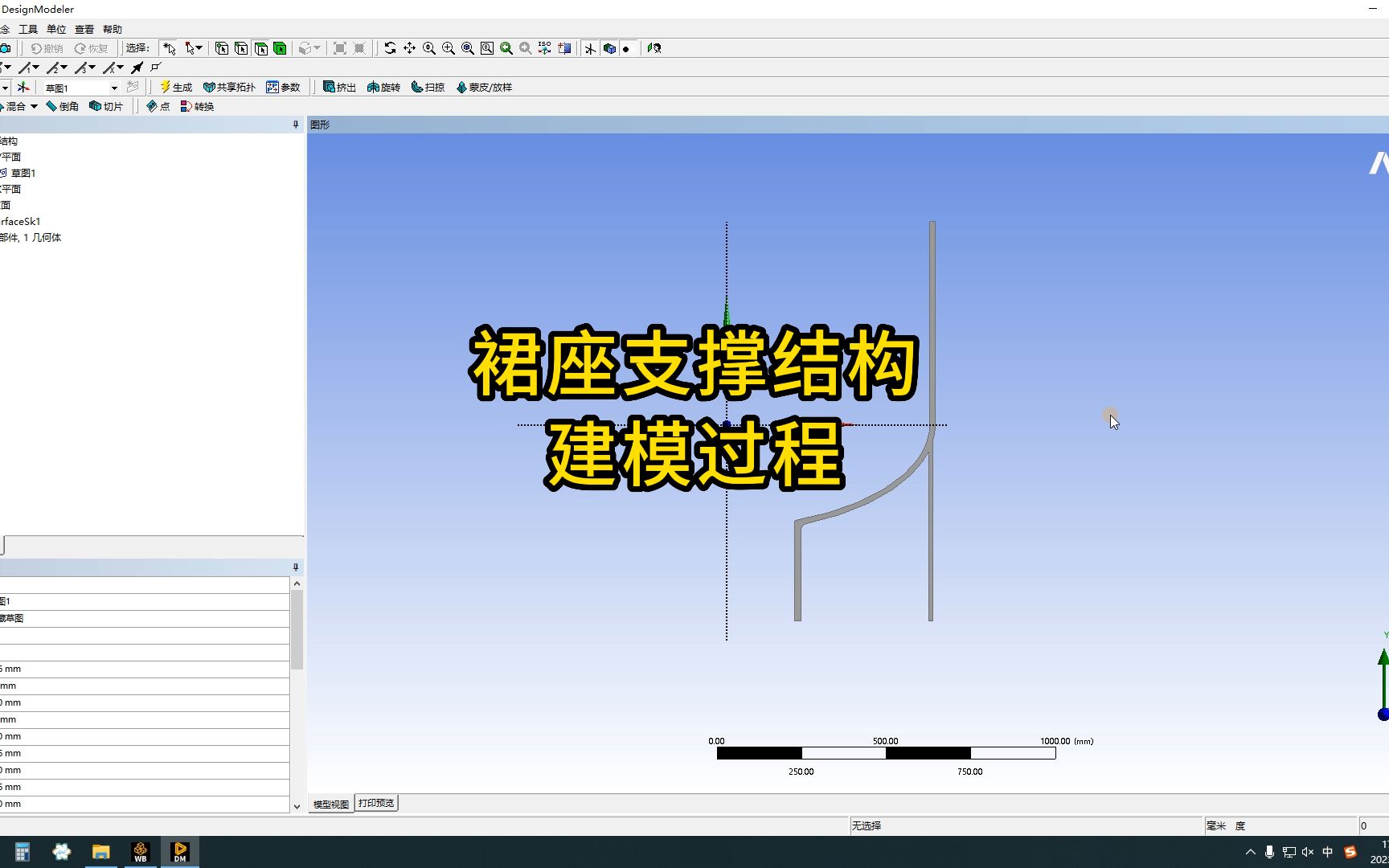Select the Box Zoom tool
Viewport: 1389px width, 868px height.
point(448,48)
